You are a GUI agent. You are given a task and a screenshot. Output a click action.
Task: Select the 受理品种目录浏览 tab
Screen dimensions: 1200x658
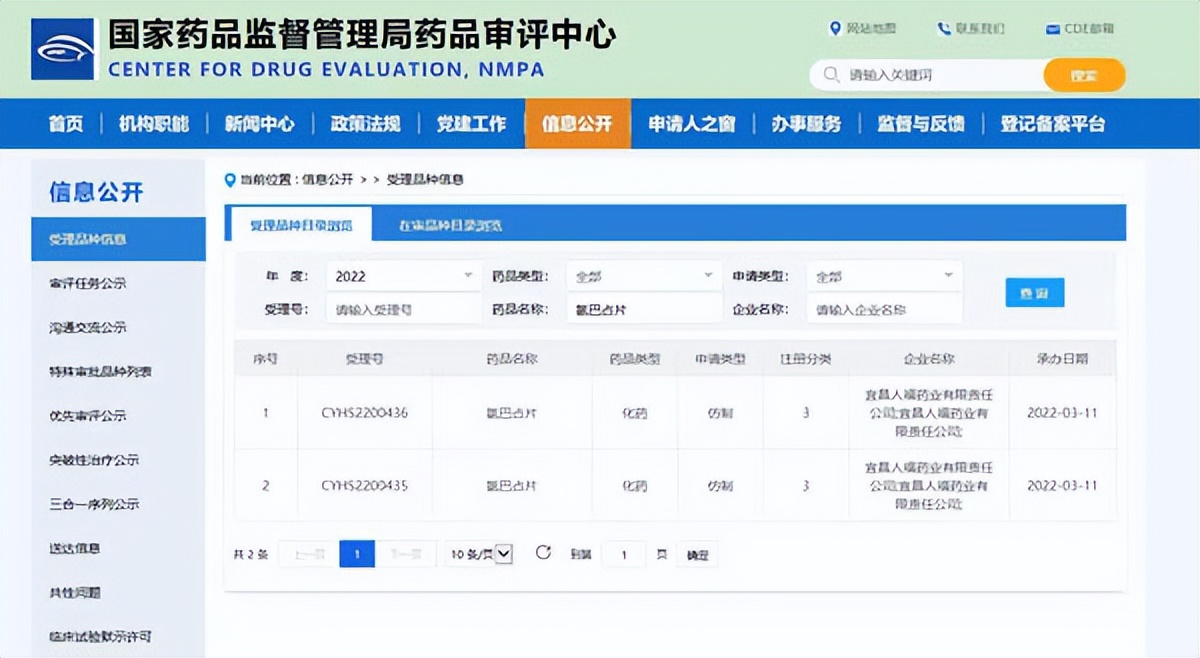click(304, 223)
